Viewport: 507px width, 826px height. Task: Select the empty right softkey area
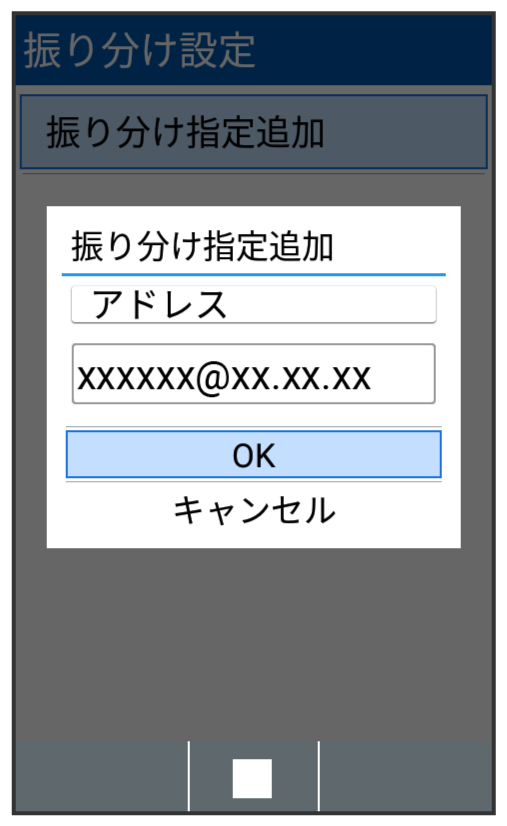pyautogui.click(x=405, y=776)
